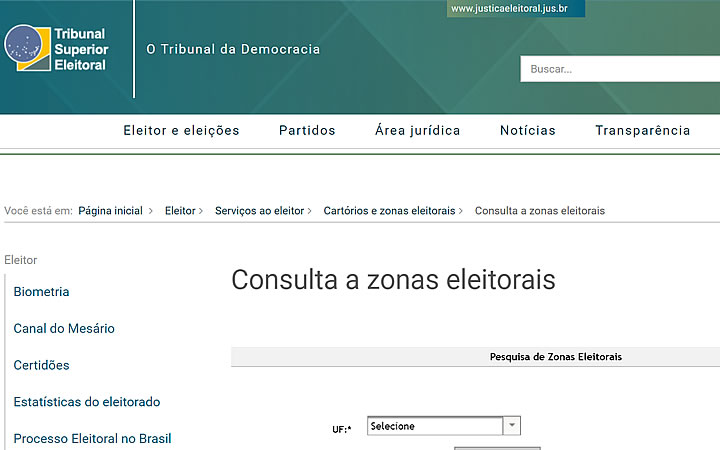Go to Página inicial breadcrumb
The image size is (720, 450).
coord(110,211)
